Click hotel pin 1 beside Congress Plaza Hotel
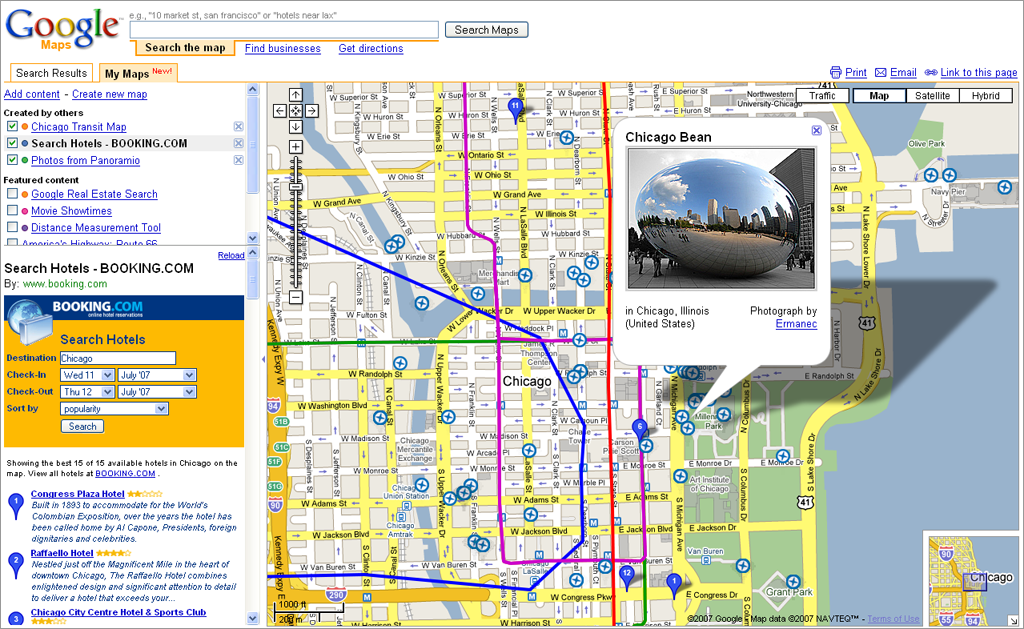 click(16, 506)
